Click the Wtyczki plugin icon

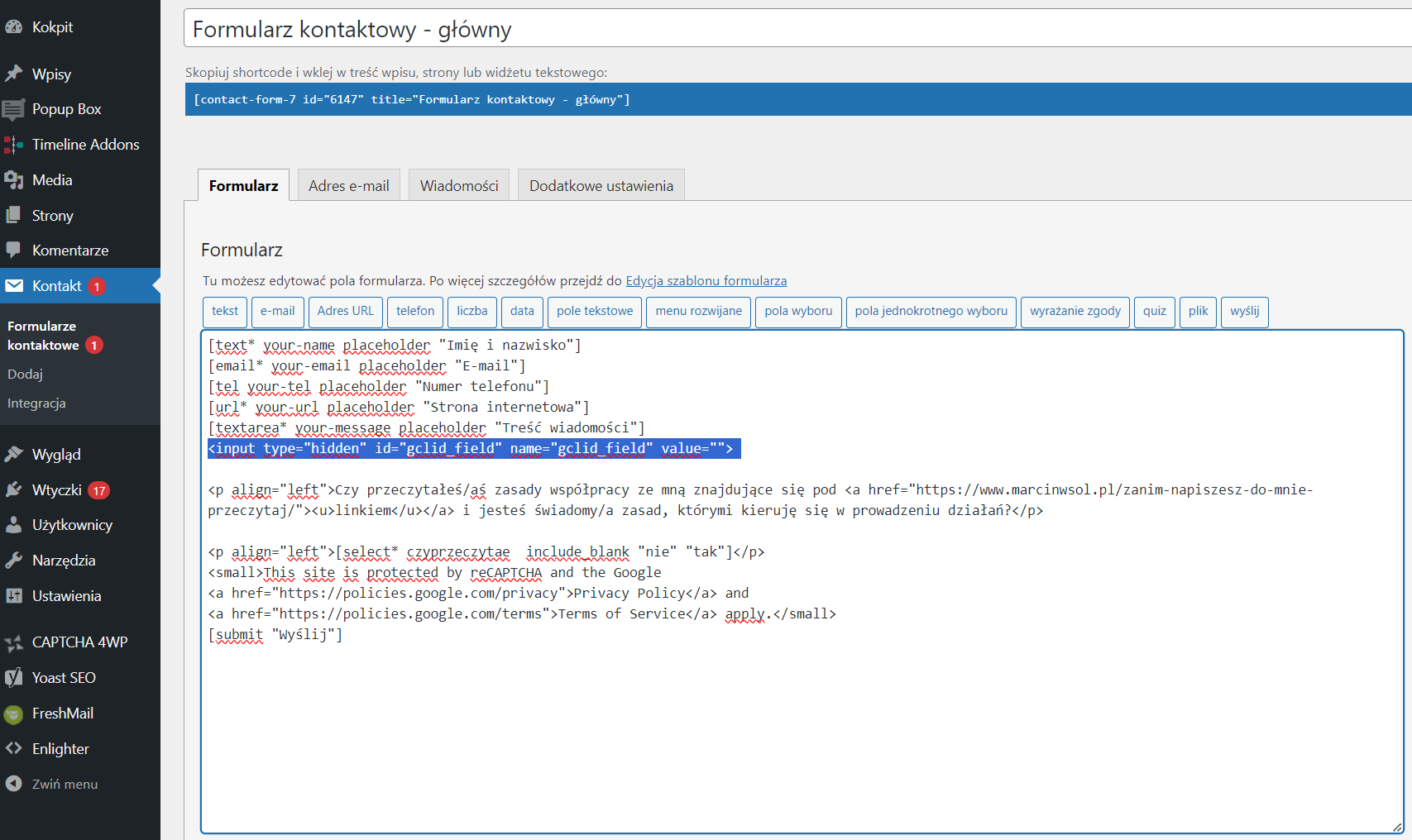(x=13, y=490)
